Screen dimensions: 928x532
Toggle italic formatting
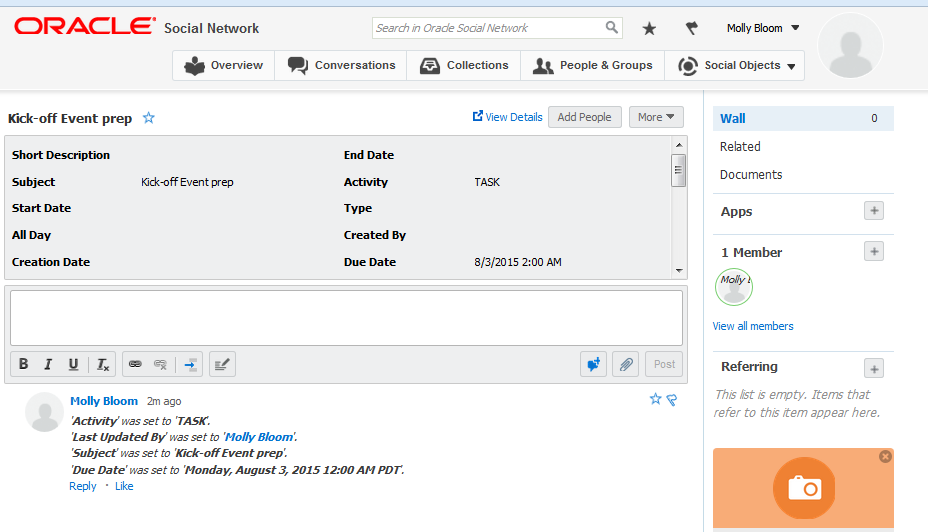[49, 364]
